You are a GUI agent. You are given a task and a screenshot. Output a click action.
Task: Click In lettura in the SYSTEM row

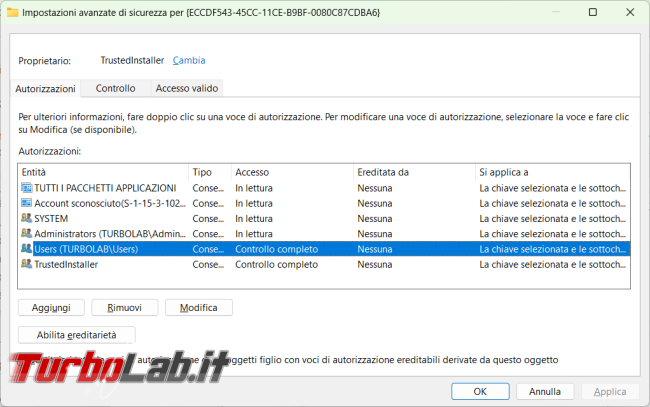[x=254, y=218]
